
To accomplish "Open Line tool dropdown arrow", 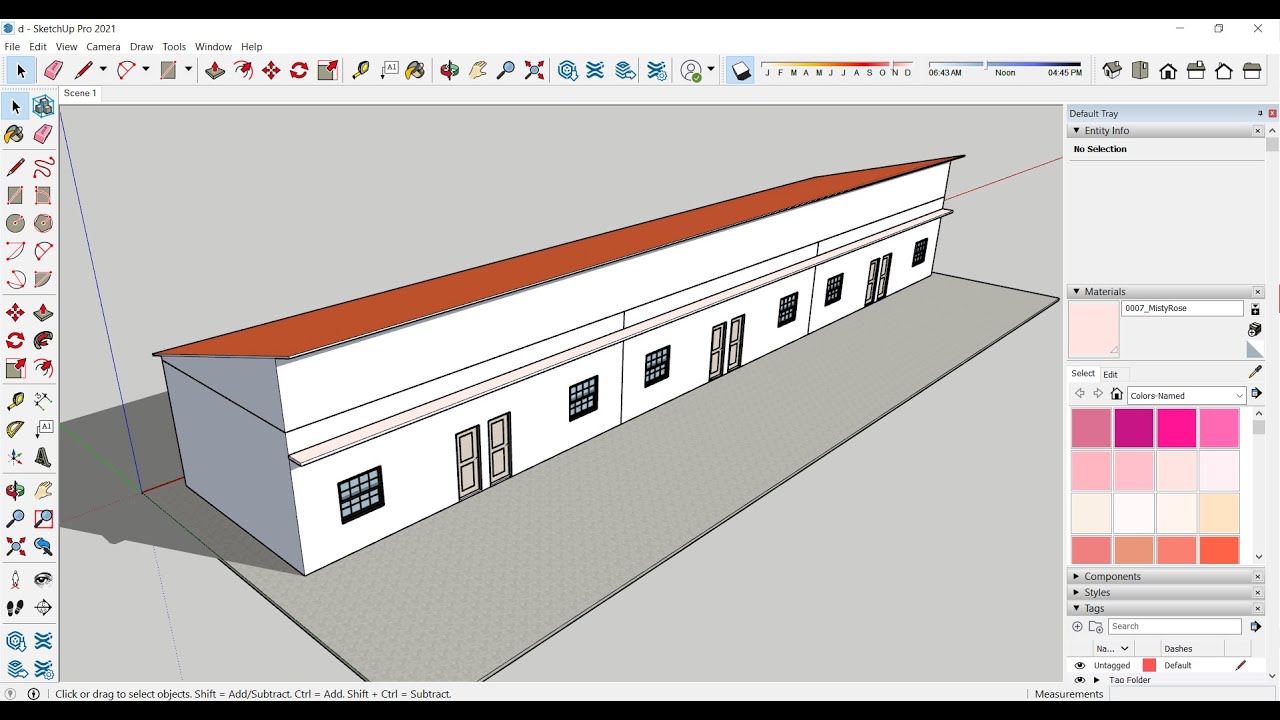I will (102, 70).
